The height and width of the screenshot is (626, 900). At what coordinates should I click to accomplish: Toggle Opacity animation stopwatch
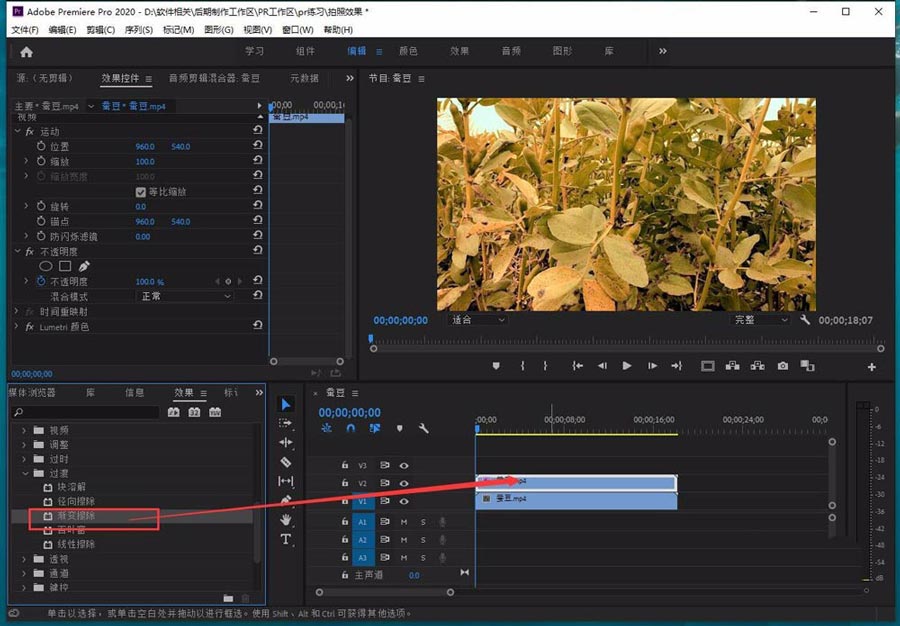(x=41, y=281)
